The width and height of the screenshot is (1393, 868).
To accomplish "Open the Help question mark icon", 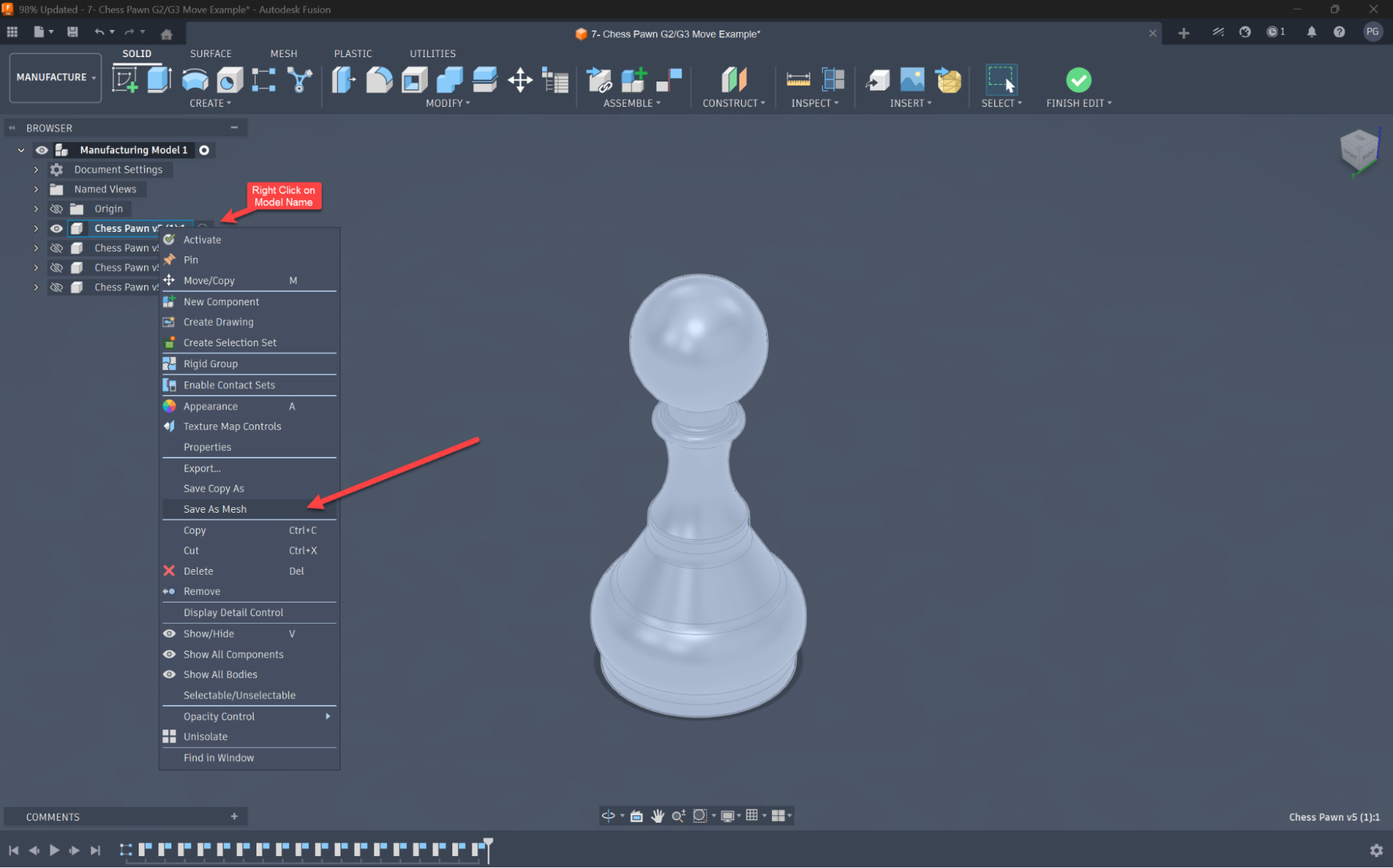I will (1339, 32).
